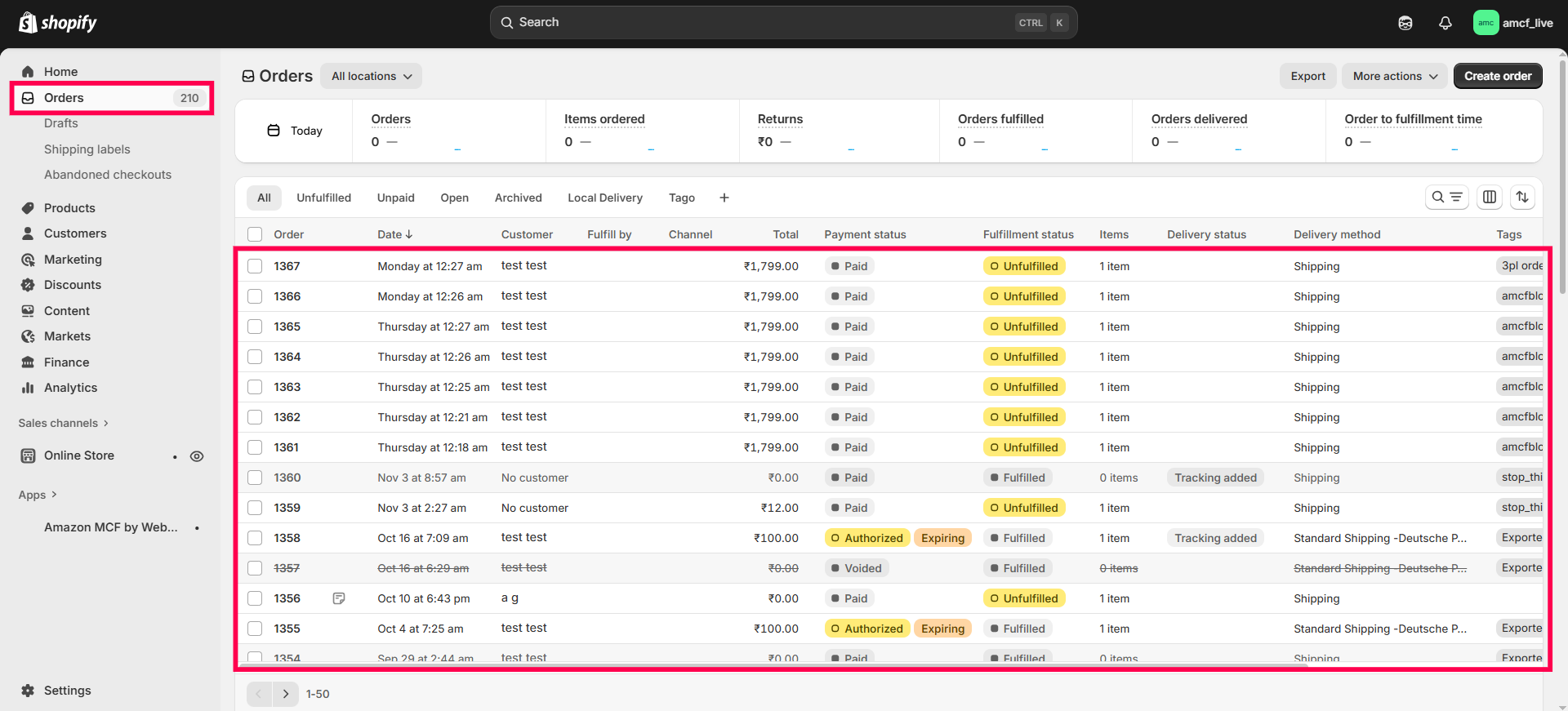Expand the Sales channels section
Image resolution: width=1568 pixels, height=711 pixels.
click(64, 423)
